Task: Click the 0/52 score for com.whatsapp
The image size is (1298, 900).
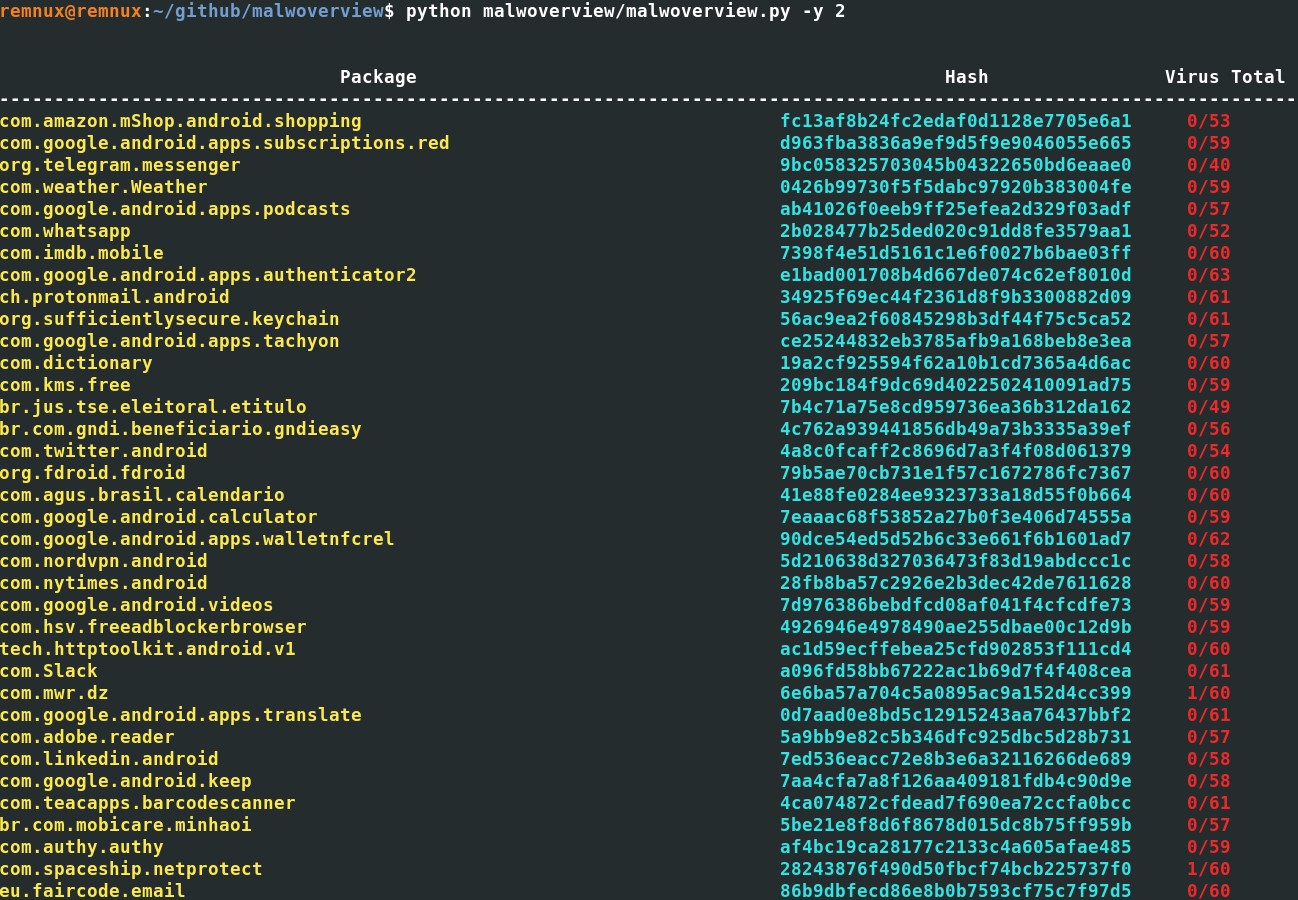Action: pyautogui.click(x=1208, y=231)
